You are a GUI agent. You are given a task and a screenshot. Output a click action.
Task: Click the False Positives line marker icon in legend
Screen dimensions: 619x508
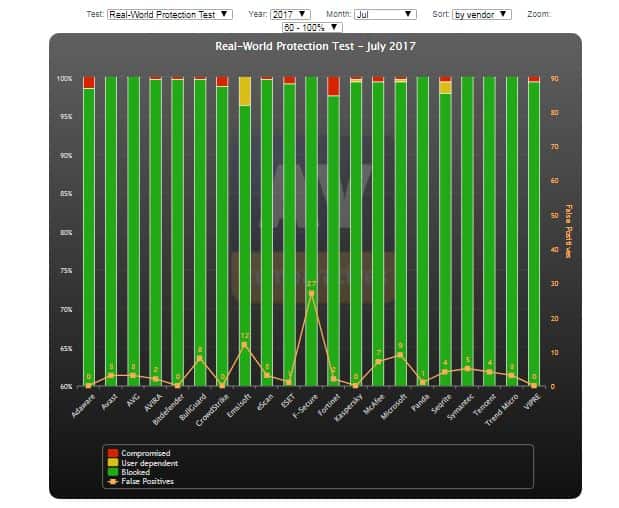click(x=113, y=482)
